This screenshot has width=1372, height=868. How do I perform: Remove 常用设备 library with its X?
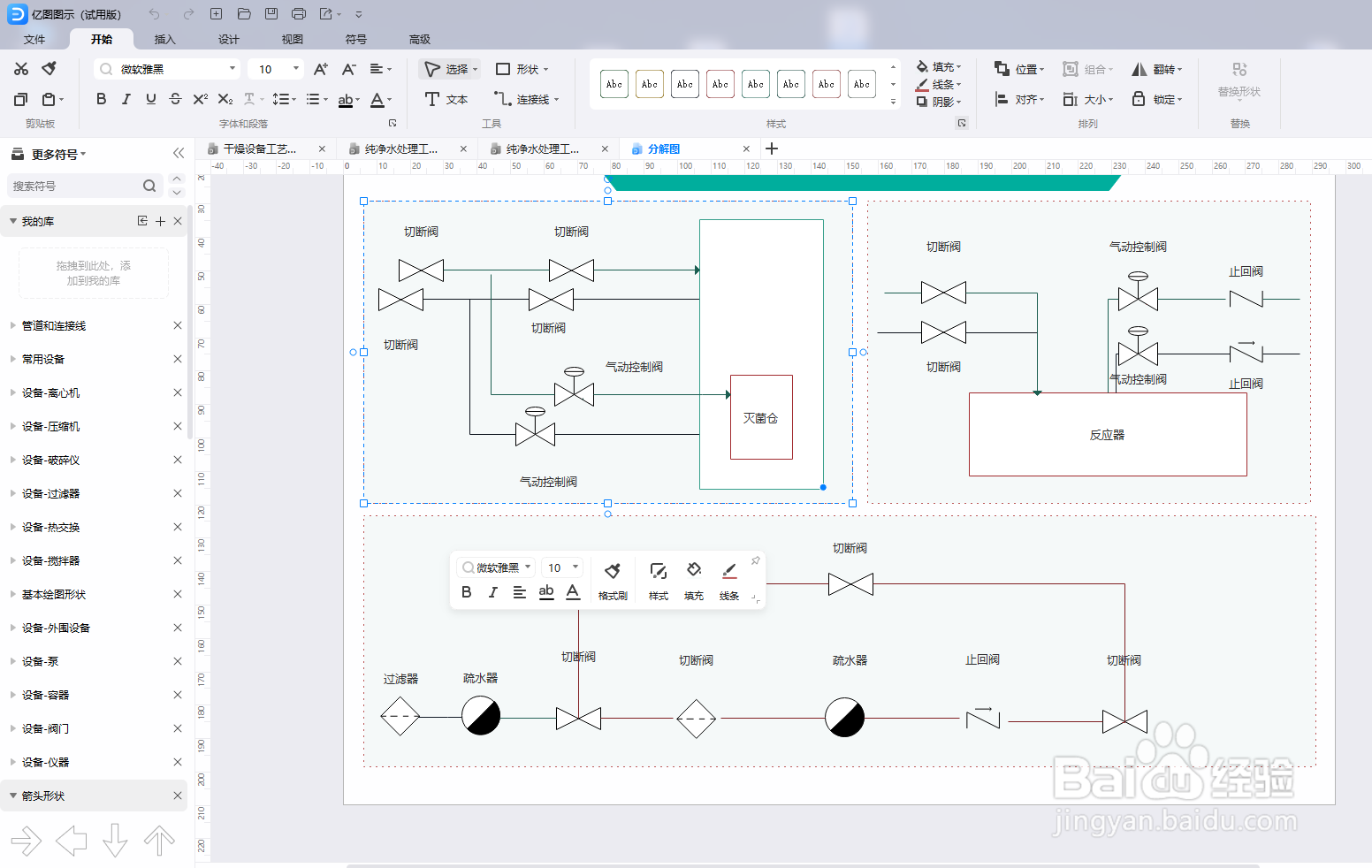[x=178, y=359]
